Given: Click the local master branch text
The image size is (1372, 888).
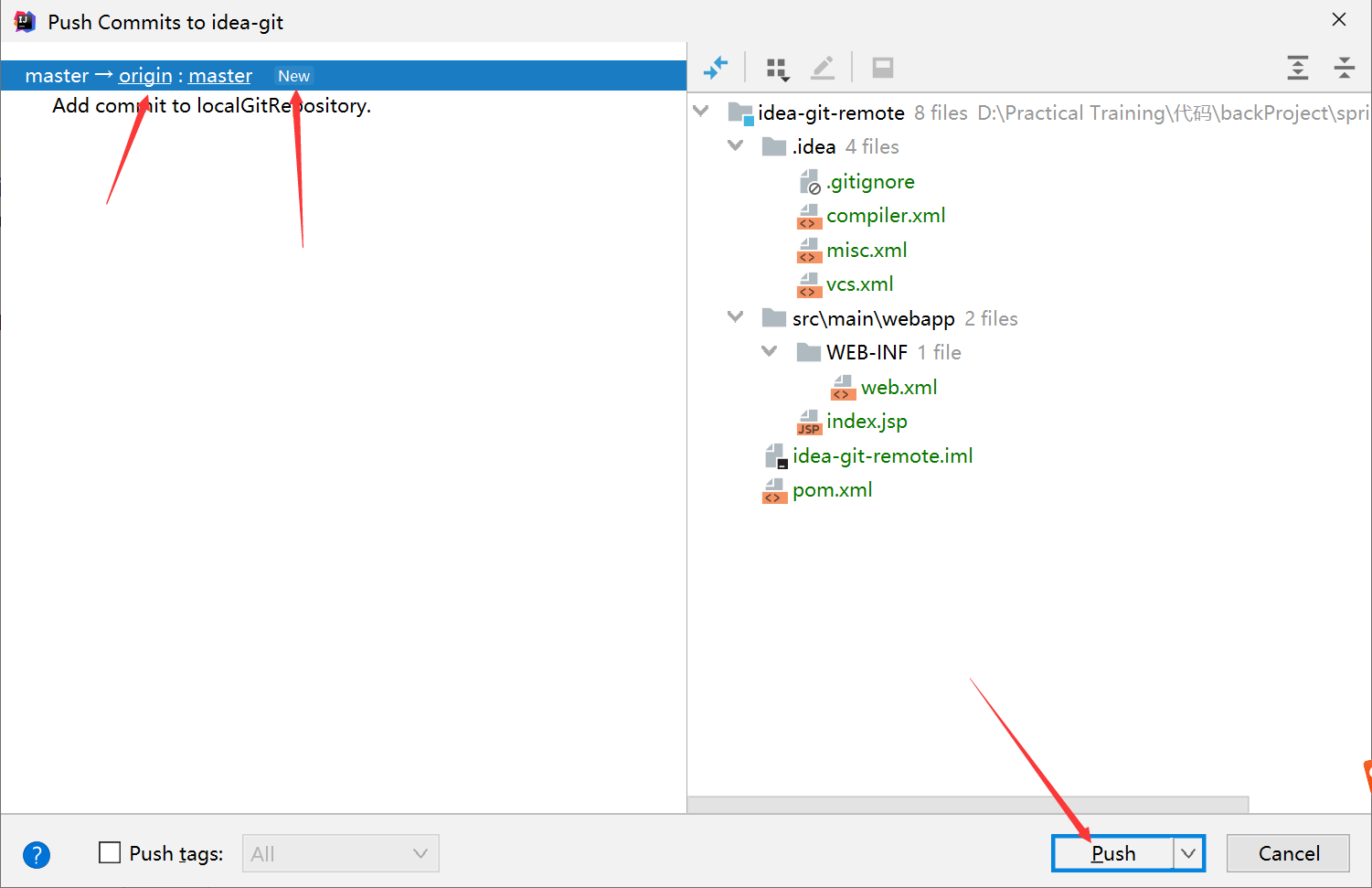Looking at the screenshot, I should [x=57, y=76].
